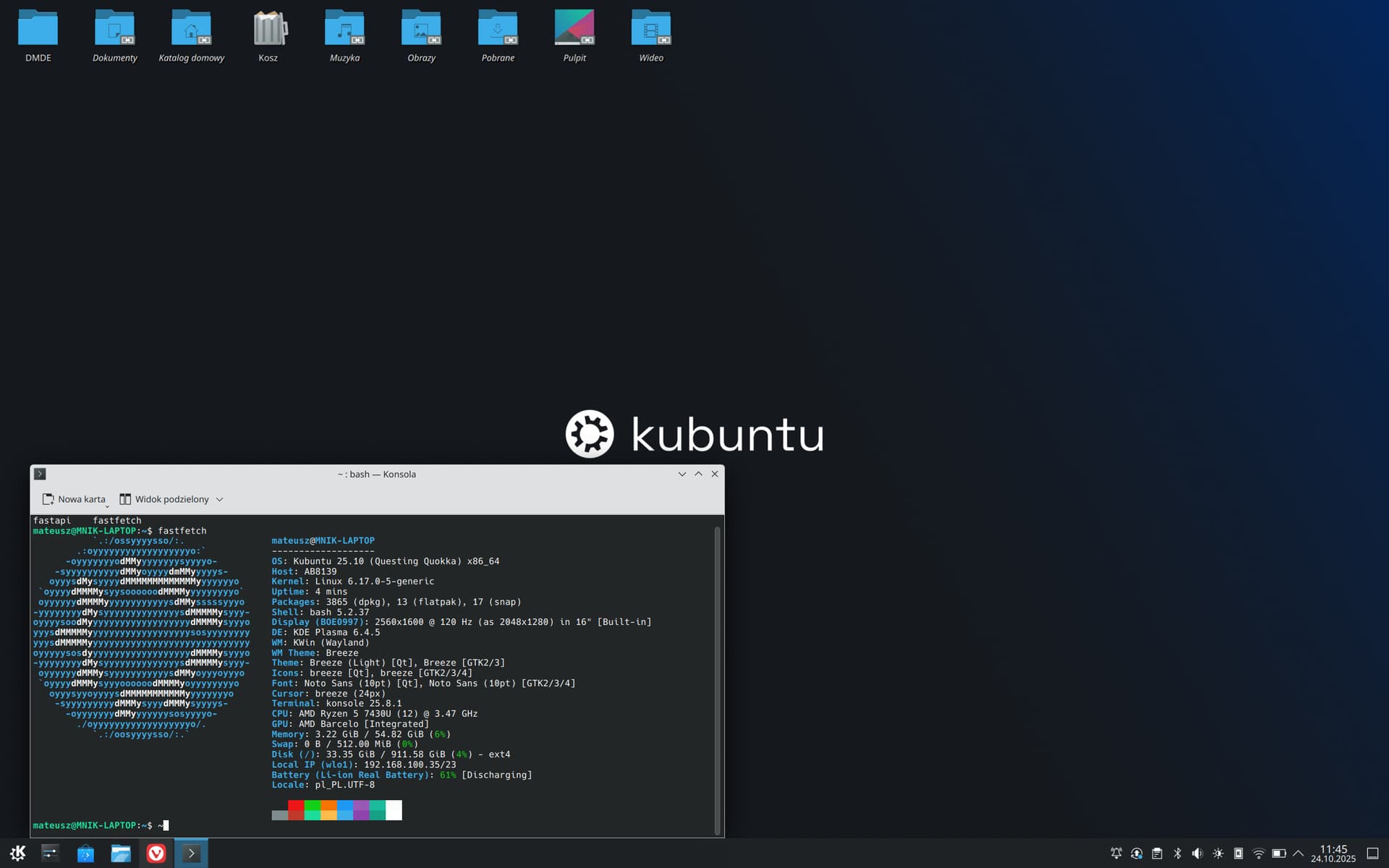Launch Dolphin file manager from taskbar

(121, 854)
